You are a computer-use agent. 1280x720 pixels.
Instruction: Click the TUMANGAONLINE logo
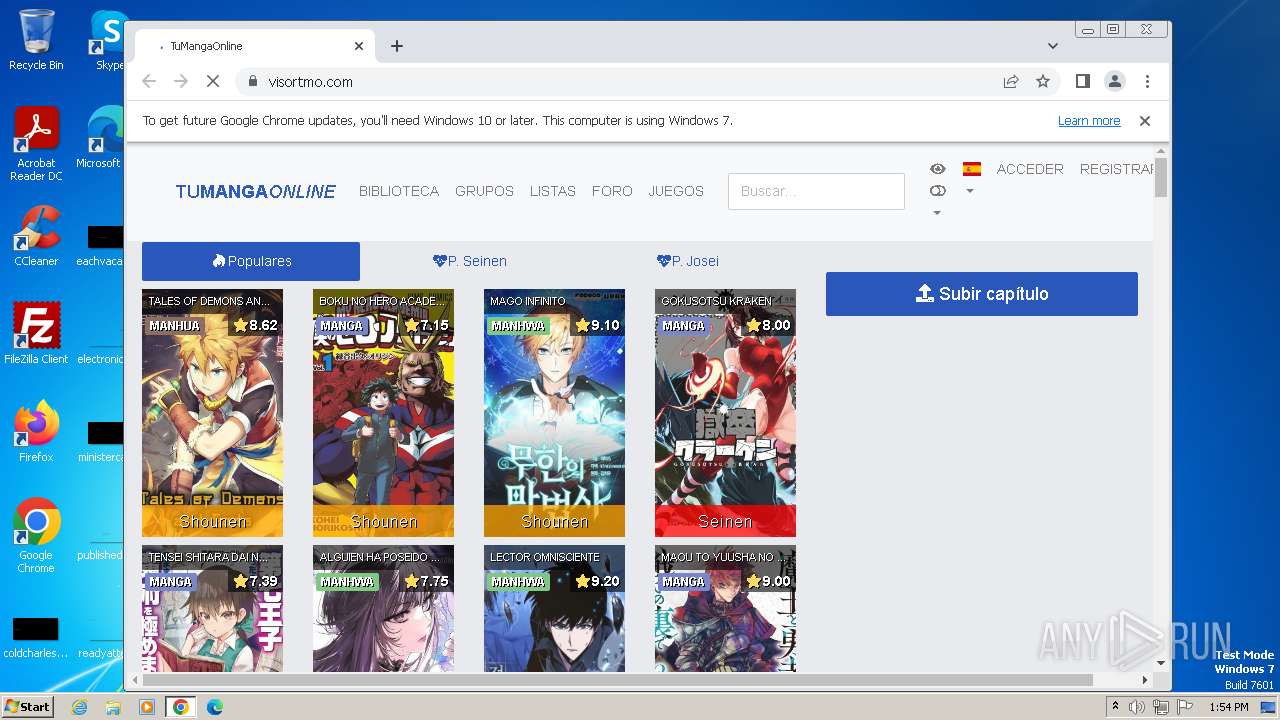(256, 191)
